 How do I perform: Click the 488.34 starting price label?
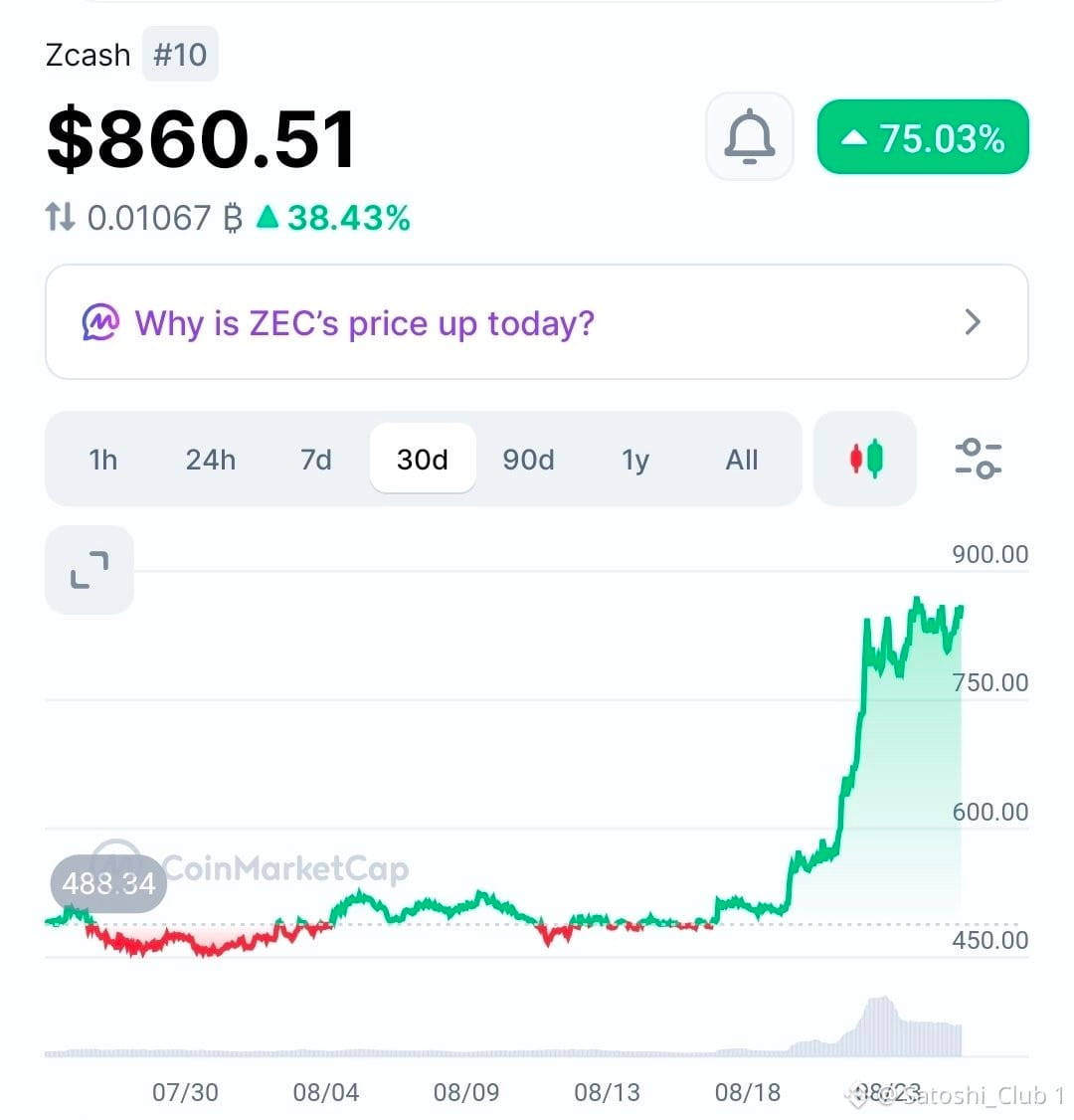pos(108,883)
